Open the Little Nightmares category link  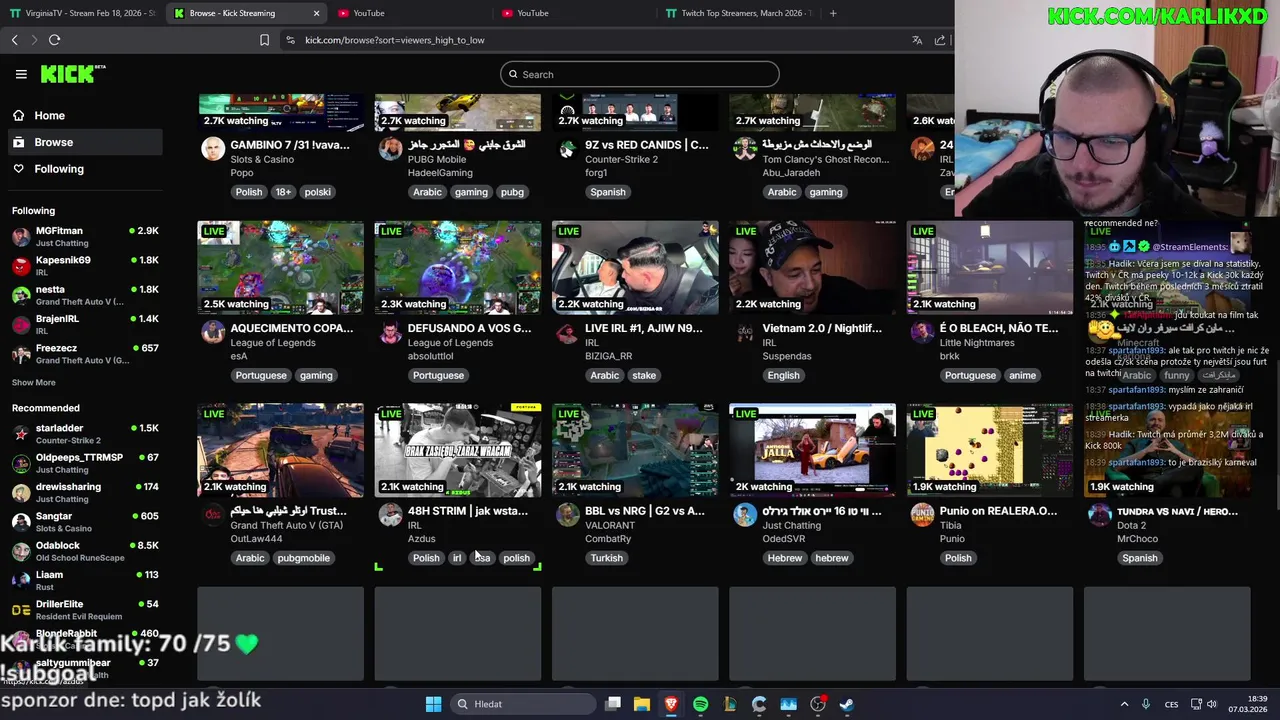[x=977, y=343]
